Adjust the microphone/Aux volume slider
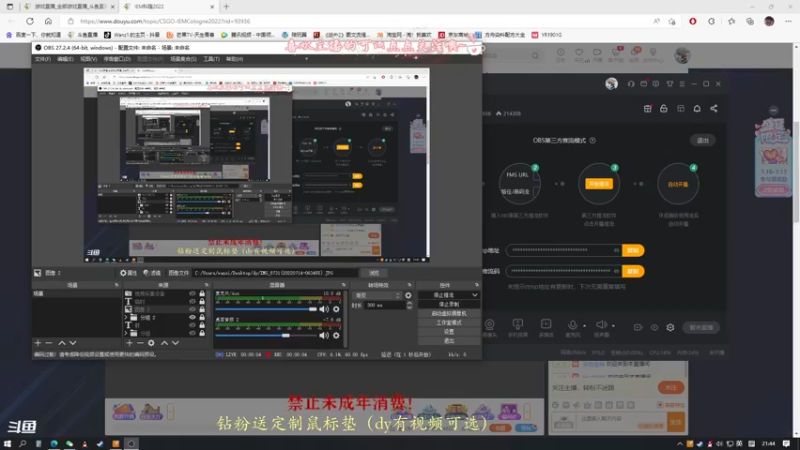This screenshot has height=450, width=800. [x=266, y=309]
